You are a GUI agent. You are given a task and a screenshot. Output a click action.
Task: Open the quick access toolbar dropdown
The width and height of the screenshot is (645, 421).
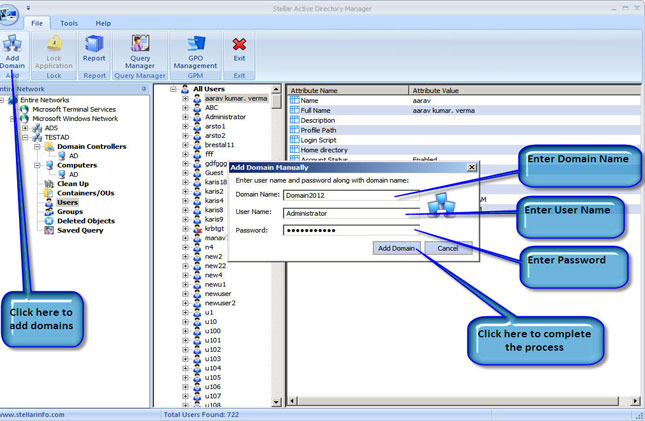28,8
